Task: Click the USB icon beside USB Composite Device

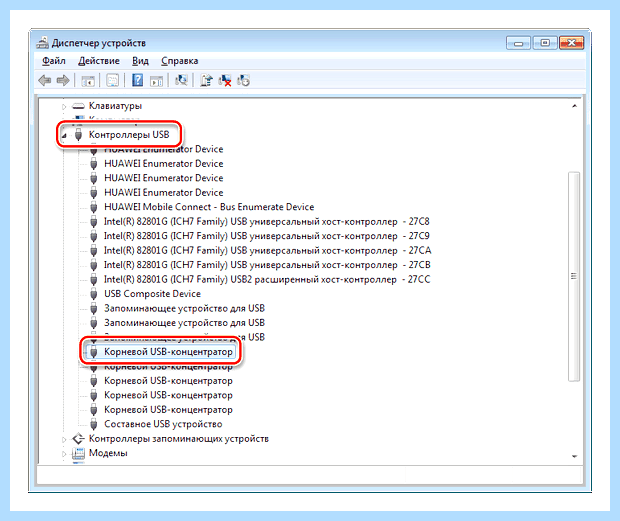Action: (x=94, y=294)
